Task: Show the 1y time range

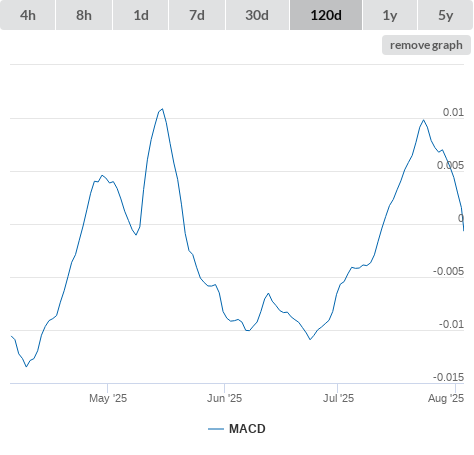Action: [x=390, y=15]
